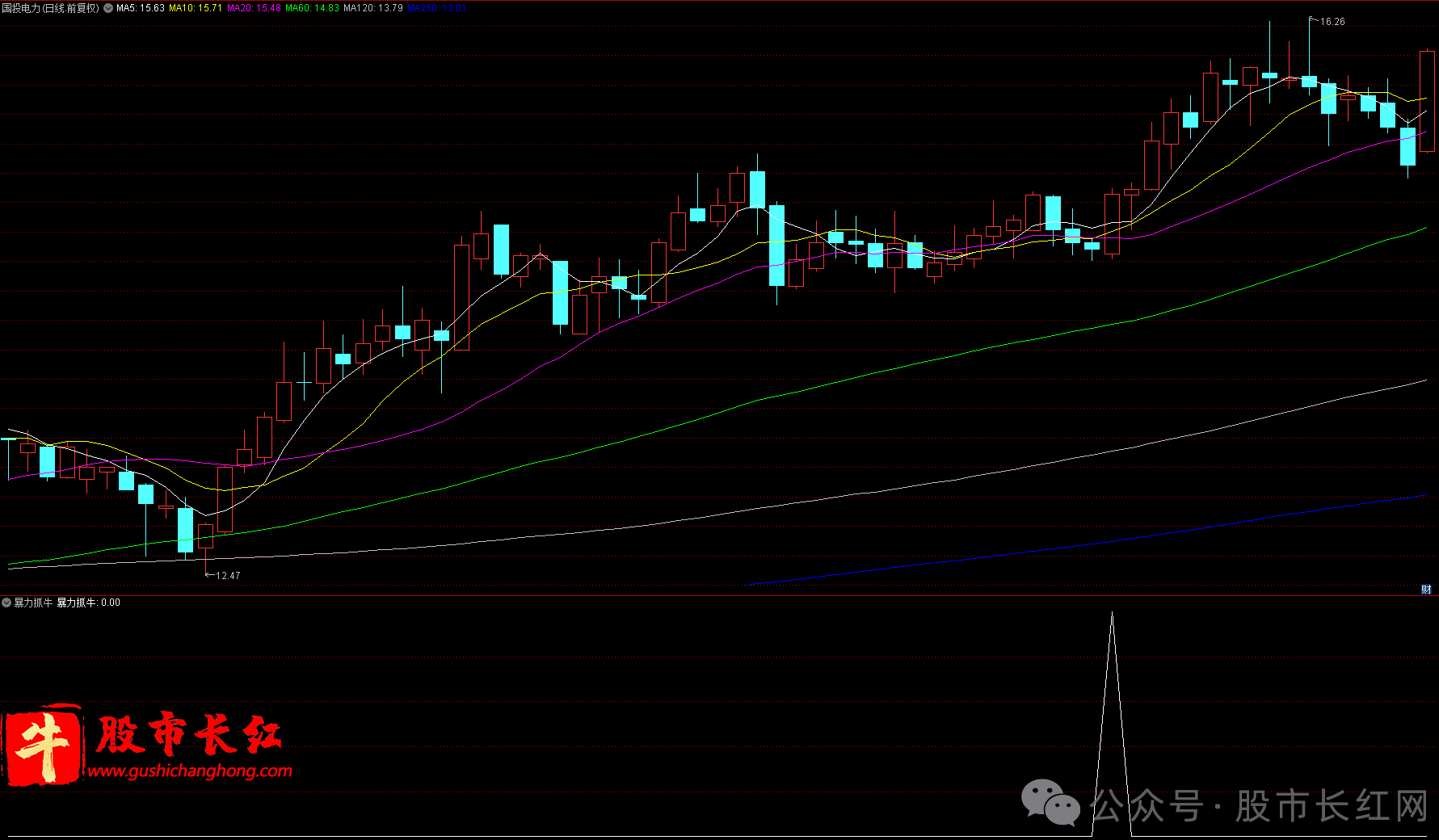Click the yellow MA10: 15.71 label
Viewport: 1439px width, 840px height.
click(196, 8)
